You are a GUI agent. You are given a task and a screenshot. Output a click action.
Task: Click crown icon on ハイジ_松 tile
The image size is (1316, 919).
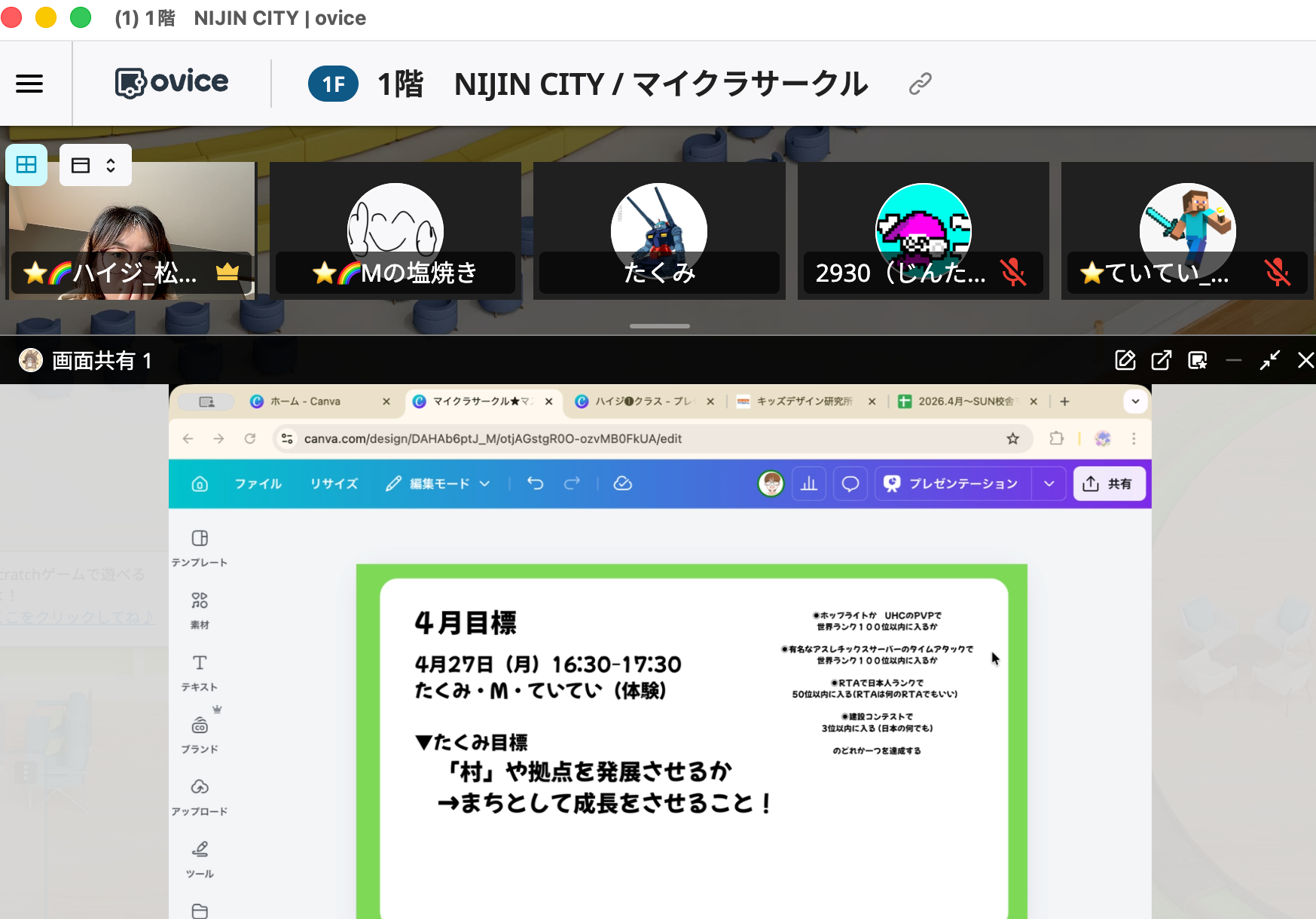(227, 272)
